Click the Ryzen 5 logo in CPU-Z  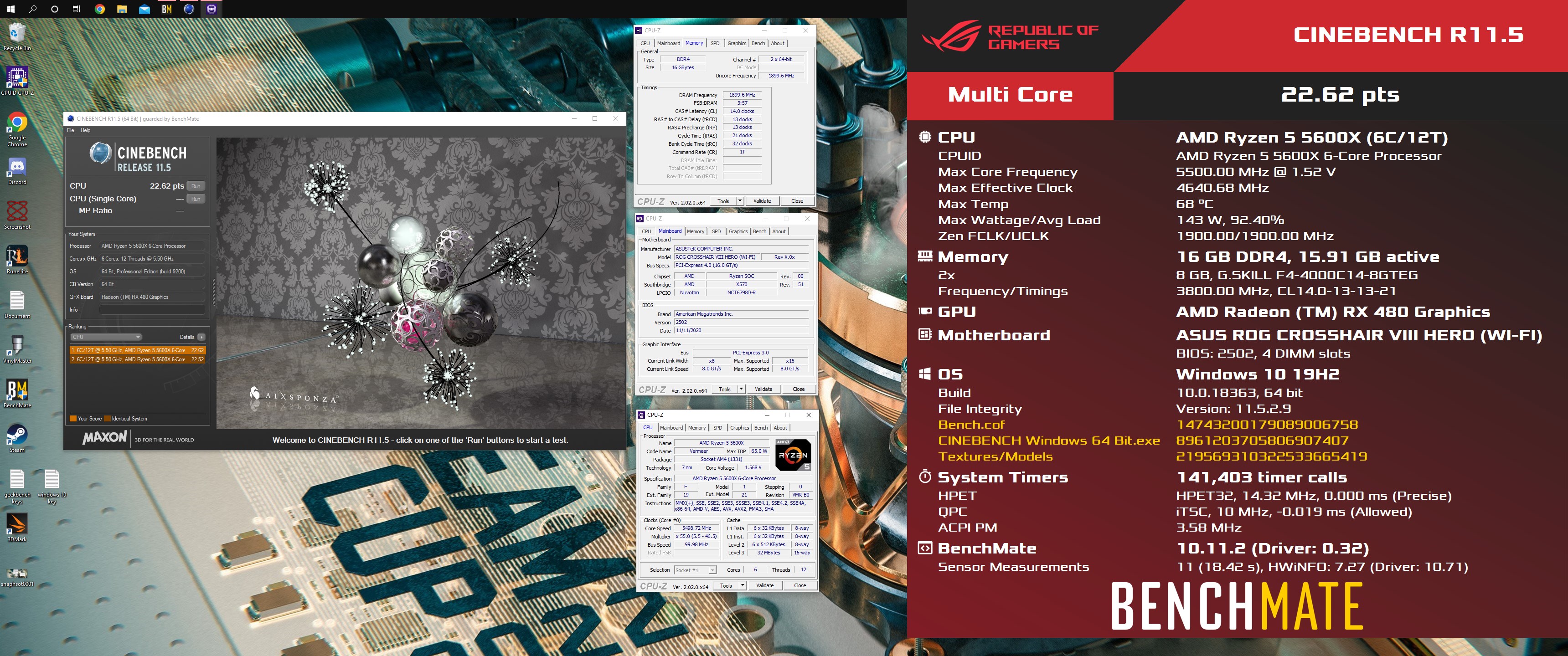tap(793, 455)
